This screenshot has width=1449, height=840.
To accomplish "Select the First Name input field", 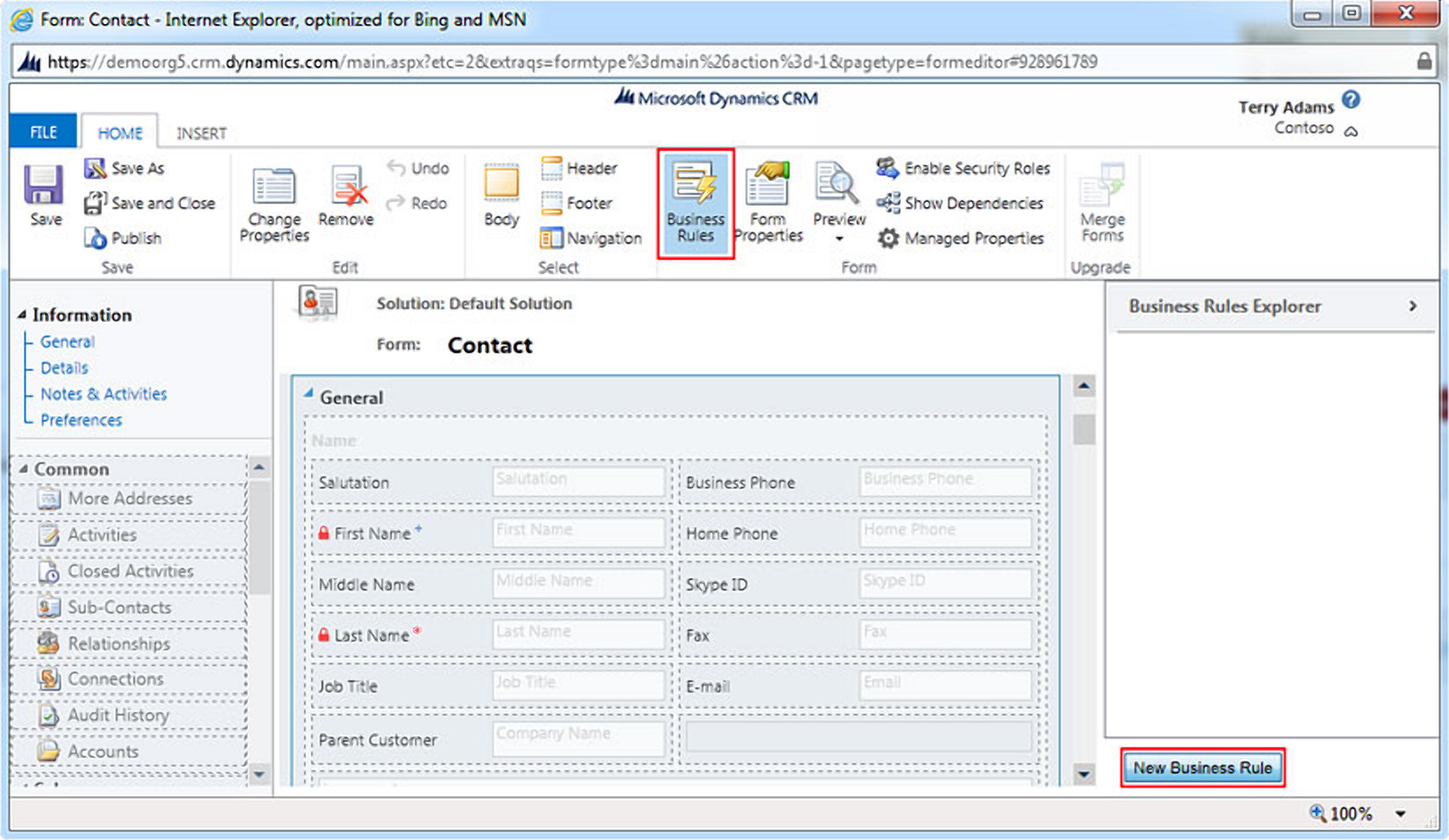I will point(578,532).
